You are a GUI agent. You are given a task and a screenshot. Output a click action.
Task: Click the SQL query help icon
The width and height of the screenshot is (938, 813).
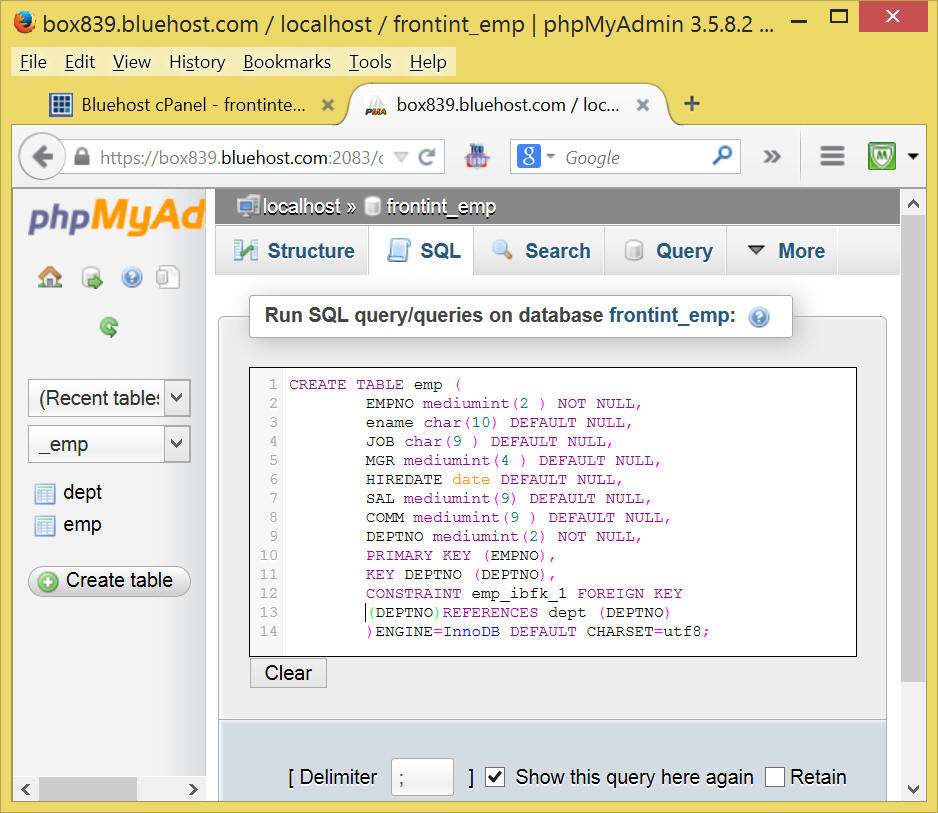click(759, 317)
